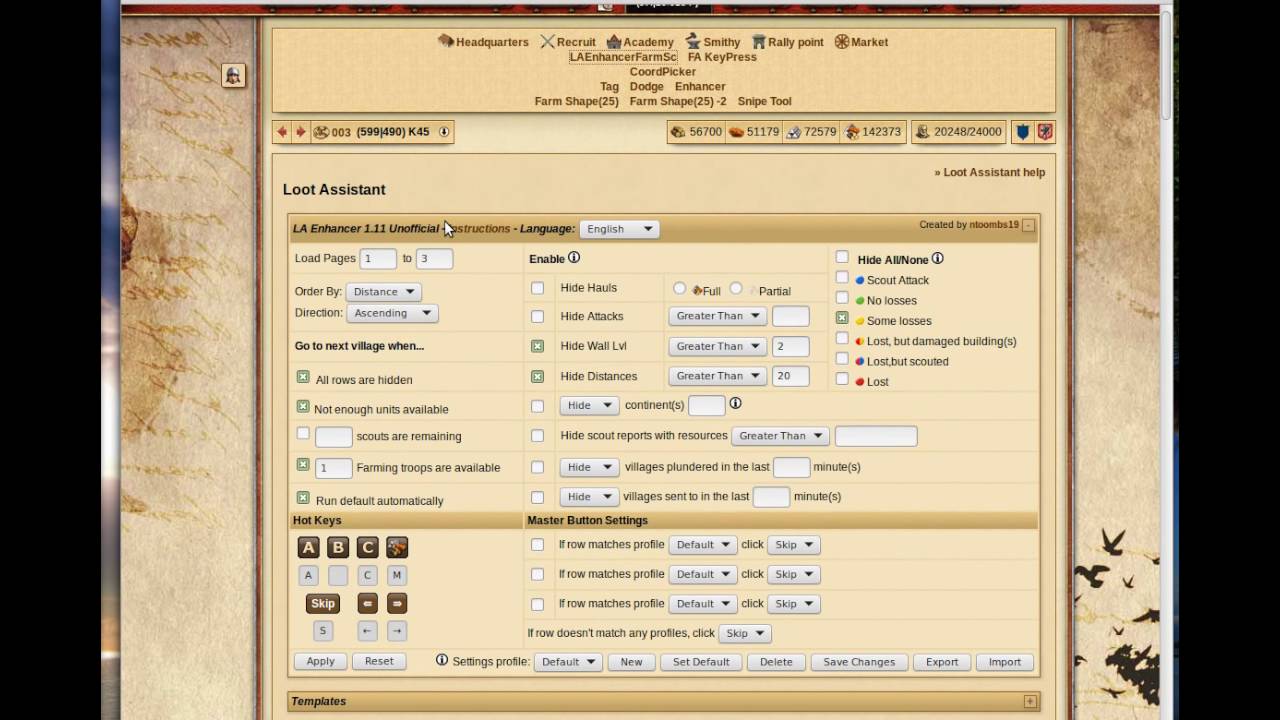
Task: Click the blue shield icon in the header
Action: [x=1023, y=132]
